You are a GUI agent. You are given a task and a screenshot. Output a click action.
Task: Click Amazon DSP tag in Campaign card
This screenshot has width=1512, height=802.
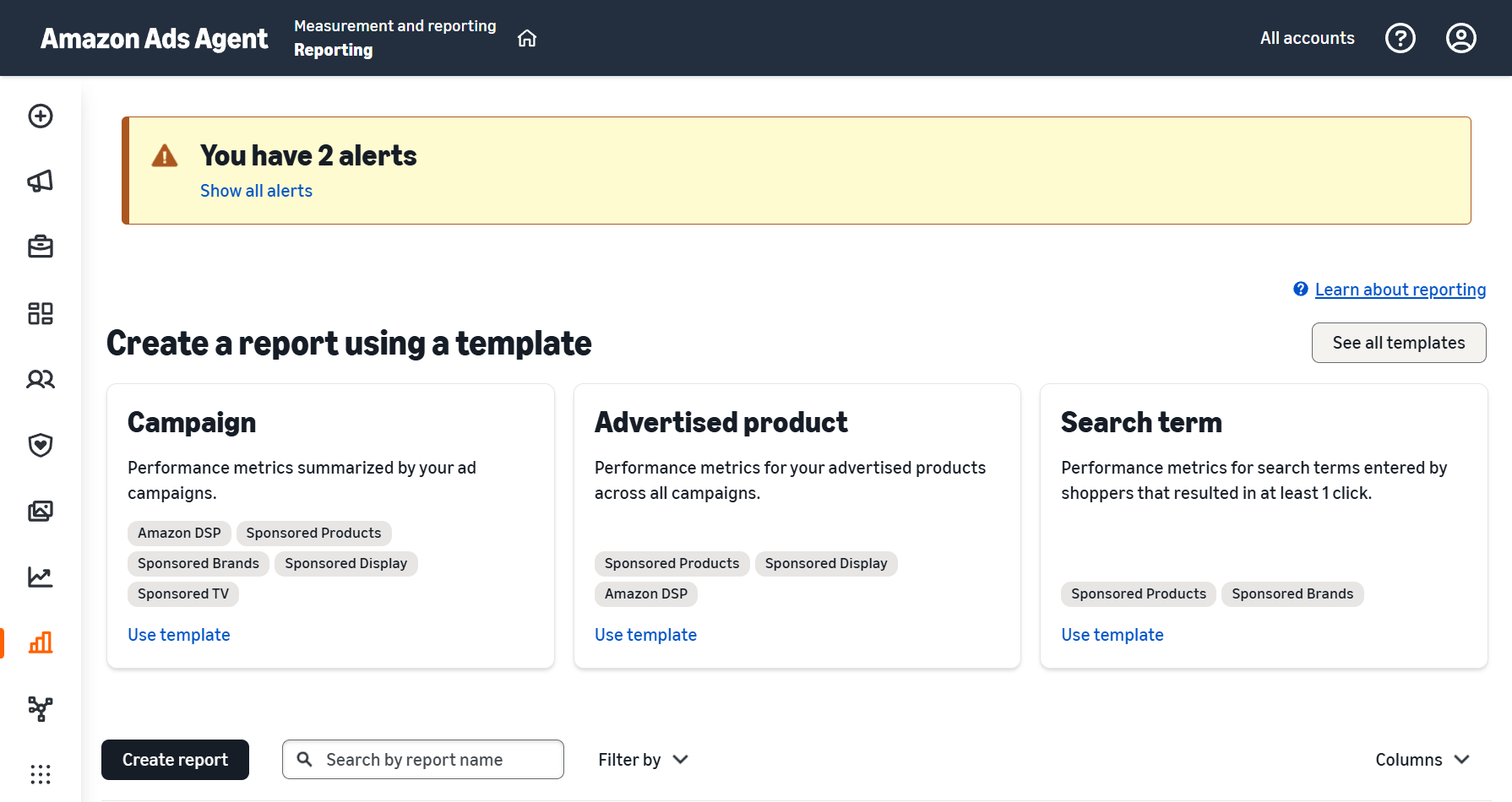pyautogui.click(x=179, y=533)
